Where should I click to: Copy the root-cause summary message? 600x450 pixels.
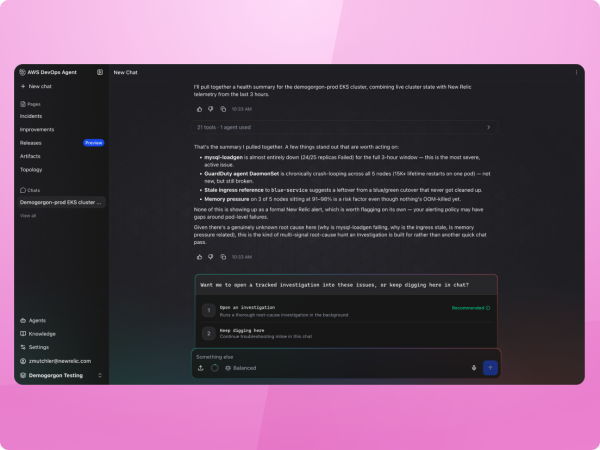223,257
